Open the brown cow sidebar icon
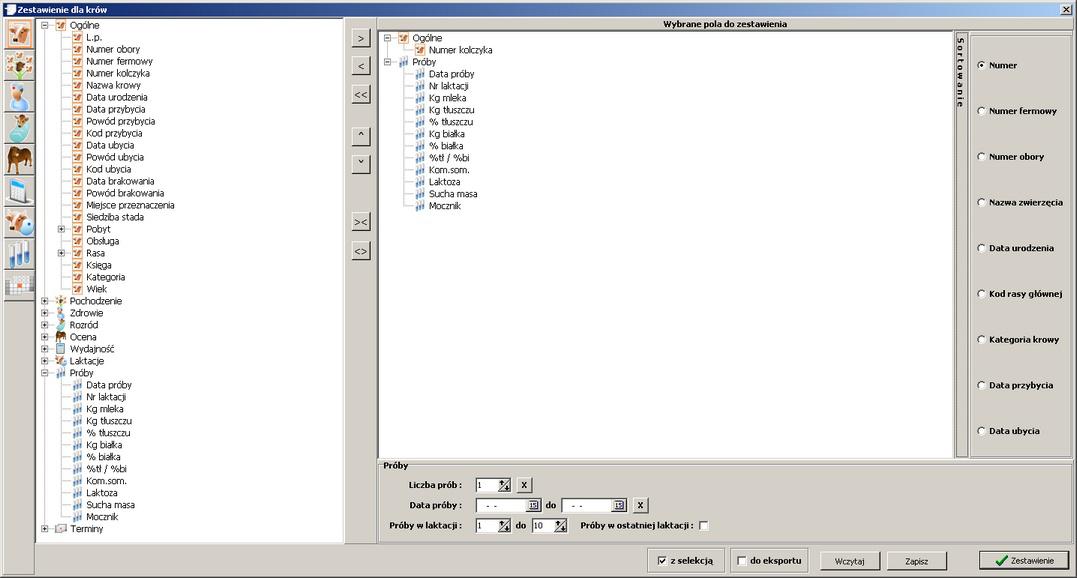The image size is (1077, 578). [x=19, y=159]
